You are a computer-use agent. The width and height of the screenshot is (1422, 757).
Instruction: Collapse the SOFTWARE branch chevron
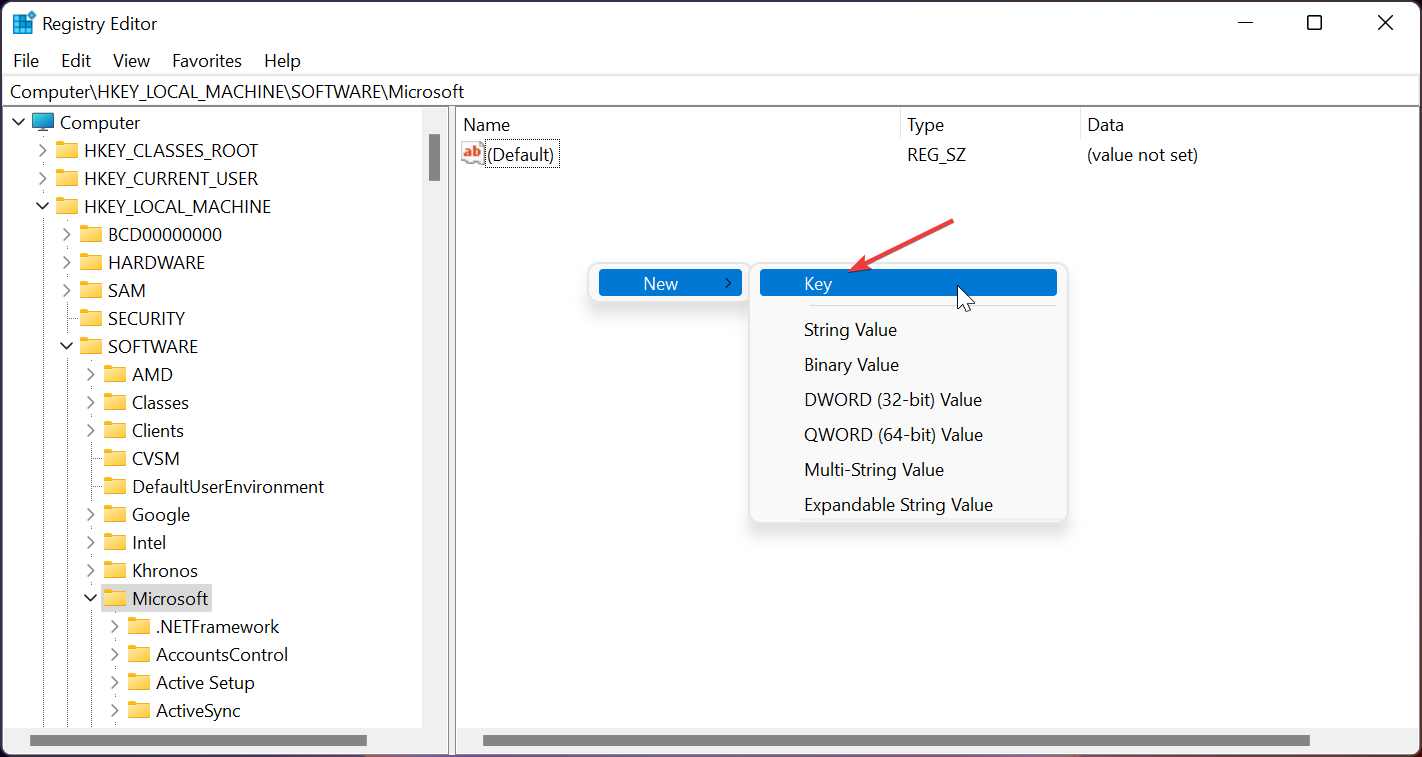point(66,346)
